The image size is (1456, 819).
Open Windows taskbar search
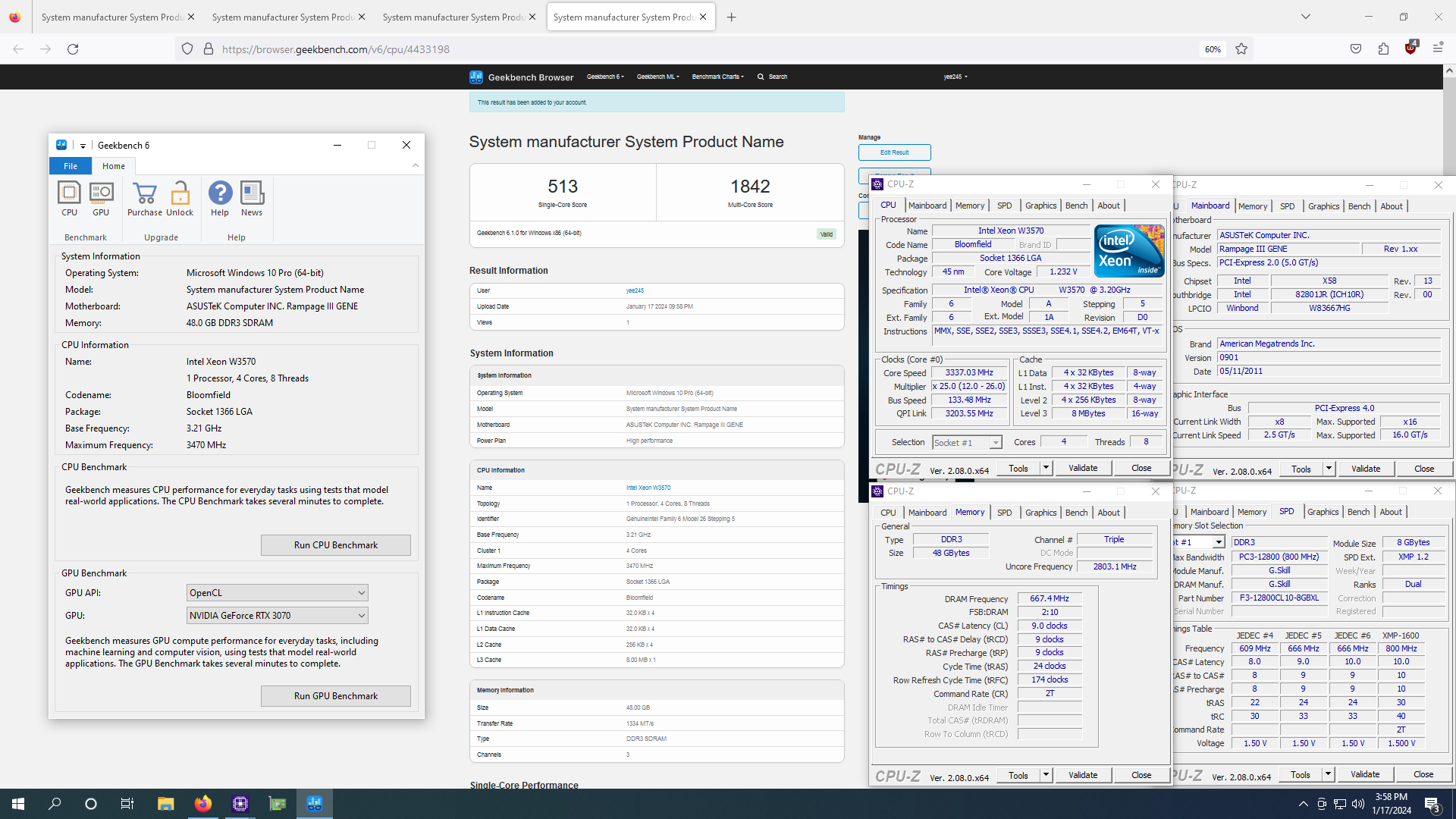[55, 804]
